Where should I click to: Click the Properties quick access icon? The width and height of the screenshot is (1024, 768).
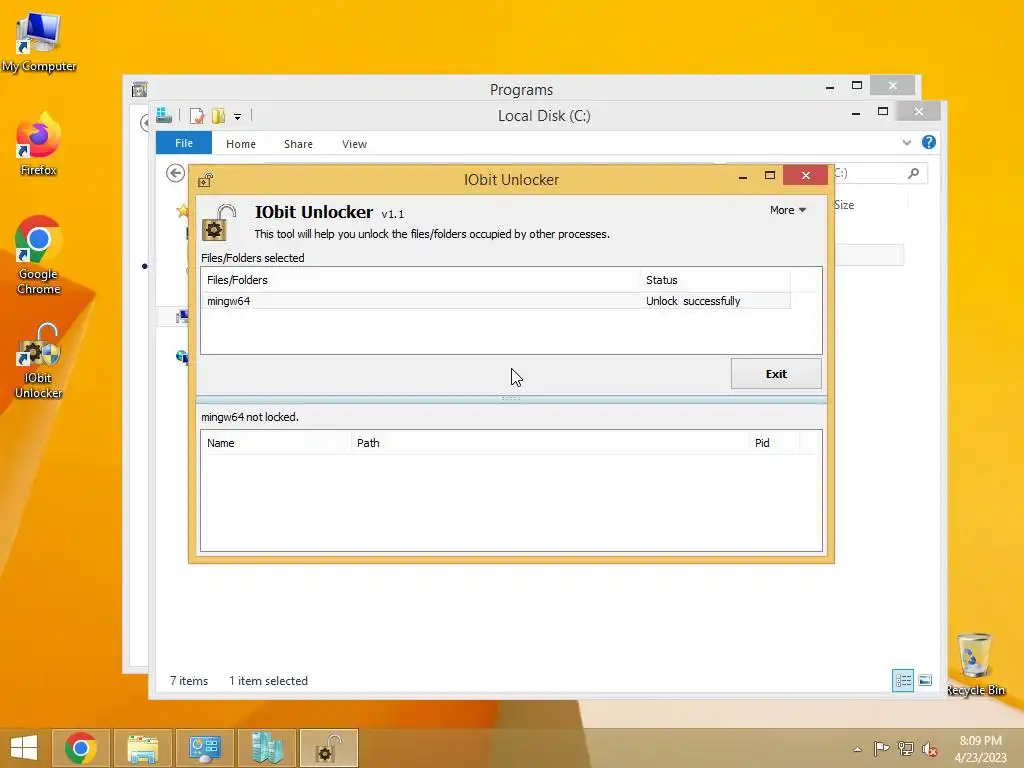pos(197,116)
